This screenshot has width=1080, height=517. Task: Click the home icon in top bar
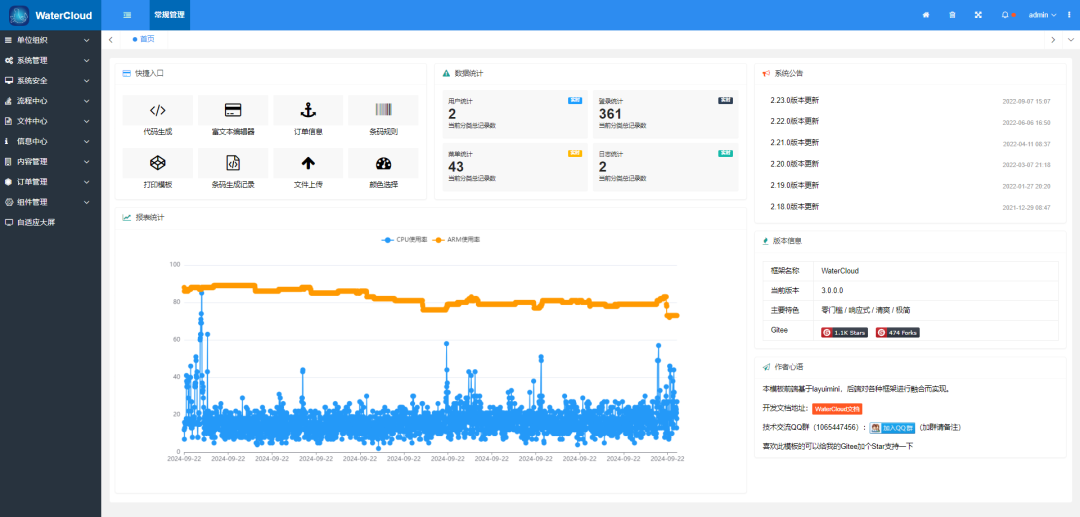(x=925, y=15)
